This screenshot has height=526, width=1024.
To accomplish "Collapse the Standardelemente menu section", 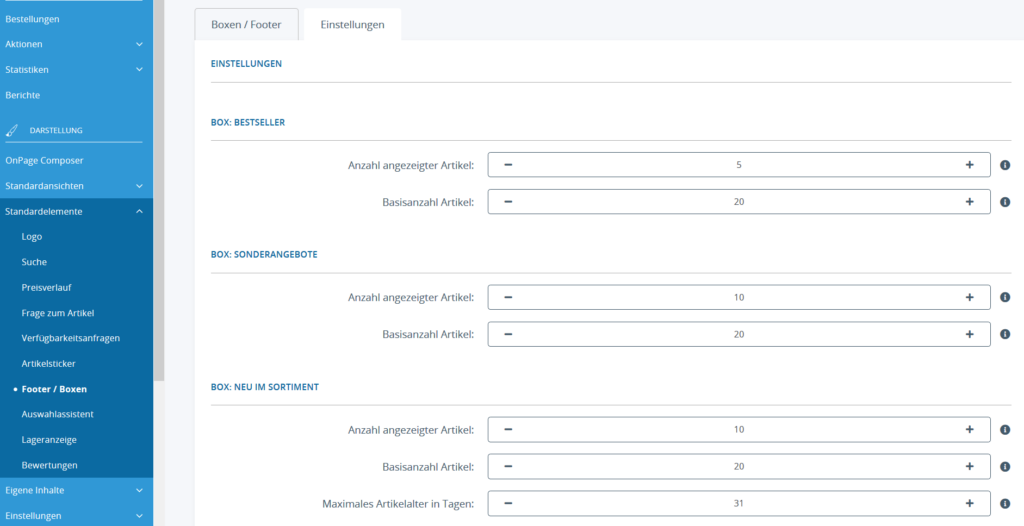I will click(139, 212).
